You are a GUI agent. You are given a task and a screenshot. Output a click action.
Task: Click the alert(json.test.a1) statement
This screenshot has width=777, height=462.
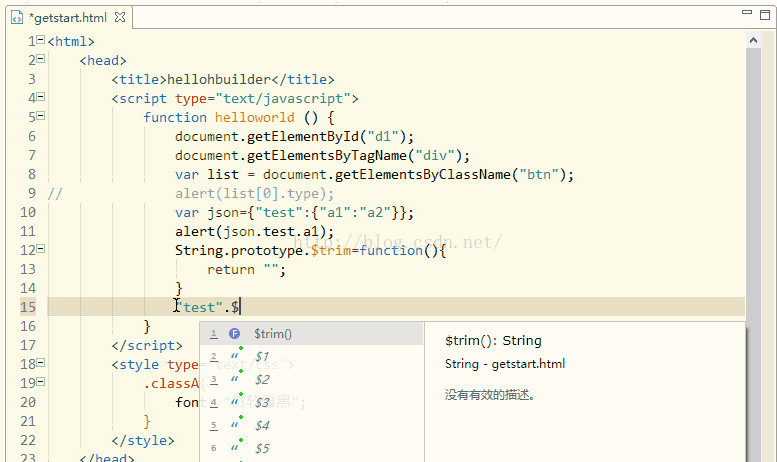[254, 231]
